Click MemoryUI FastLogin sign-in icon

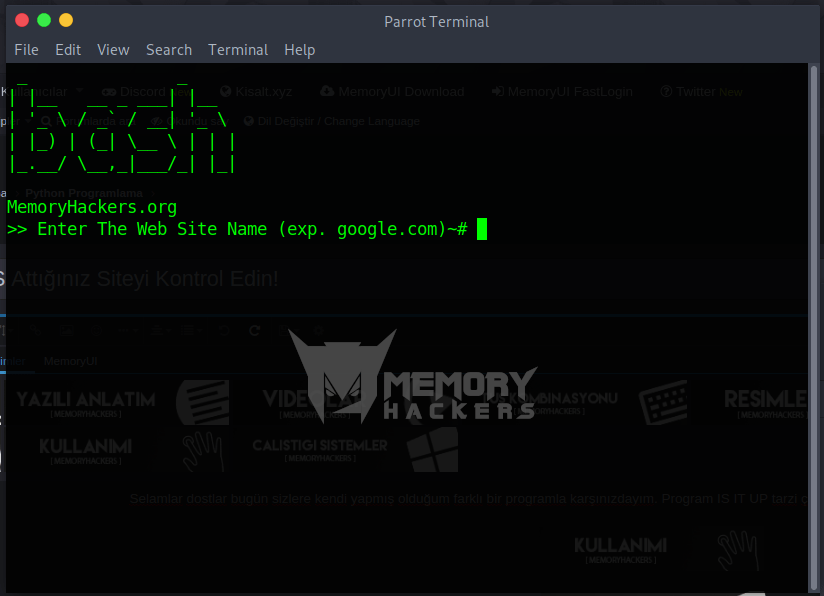point(498,92)
